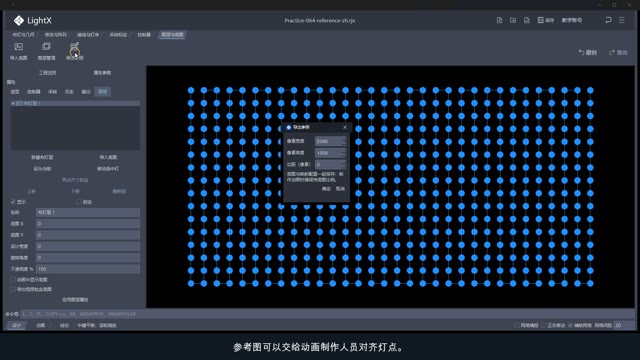Screen dimensions: 640x360
Task: Switch to the 图层与底图 ribbon tab
Action: 172,35
